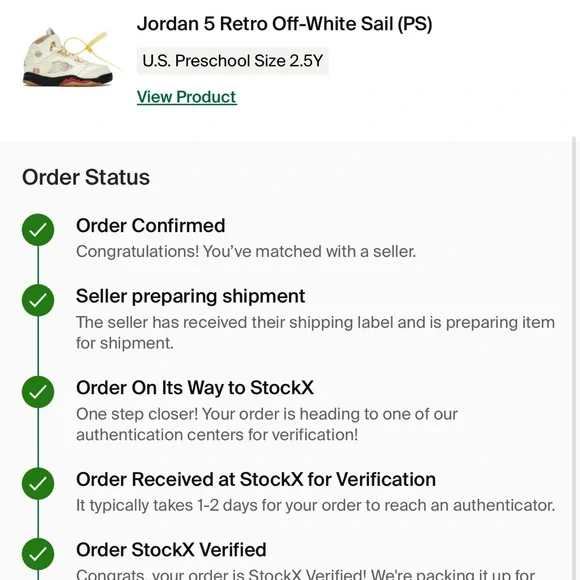The width and height of the screenshot is (580, 580).
Task: Click the Order Status heading
Action: (x=86, y=177)
